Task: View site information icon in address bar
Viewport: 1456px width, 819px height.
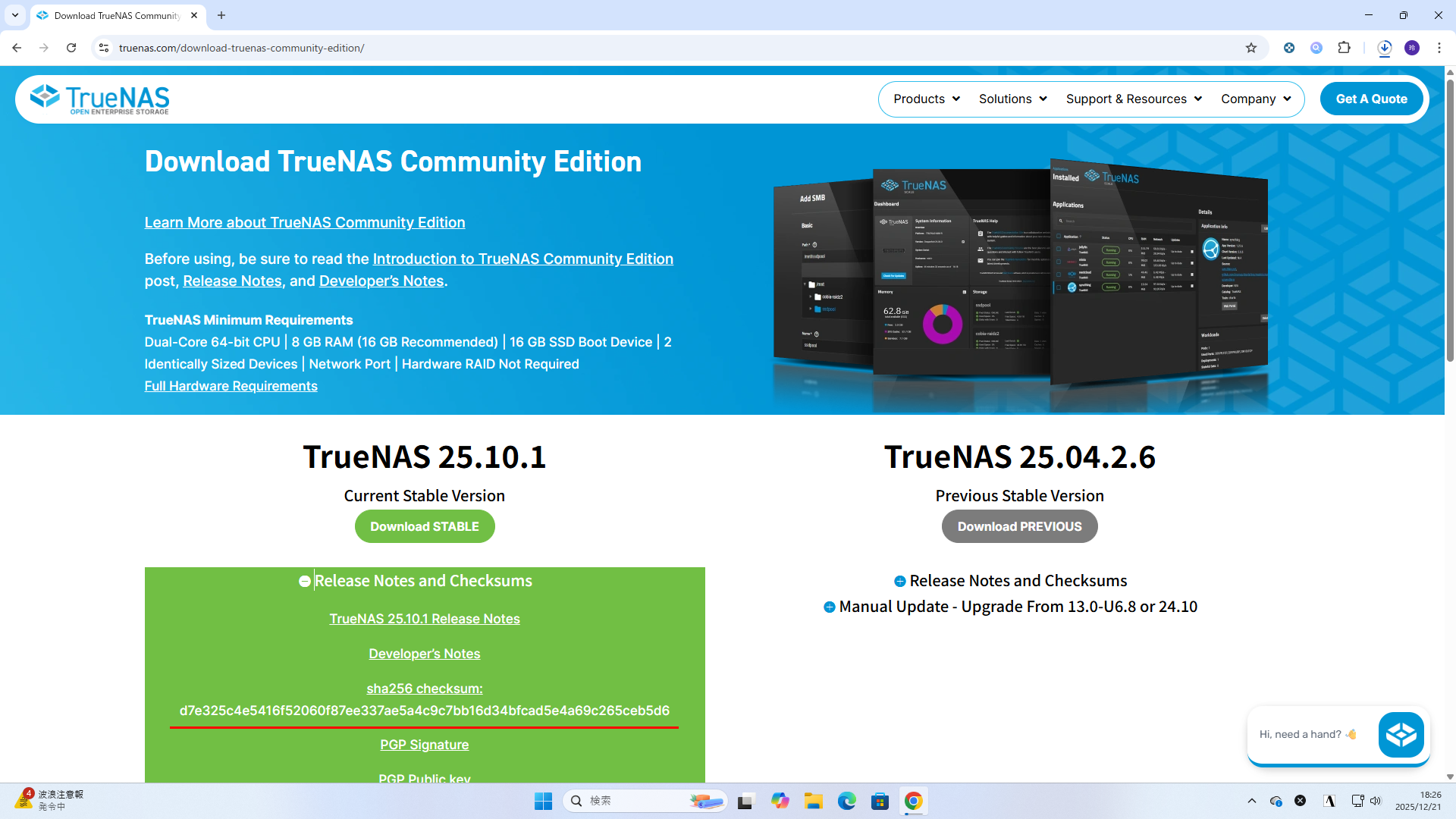Action: pyautogui.click(x=104, y=48)
